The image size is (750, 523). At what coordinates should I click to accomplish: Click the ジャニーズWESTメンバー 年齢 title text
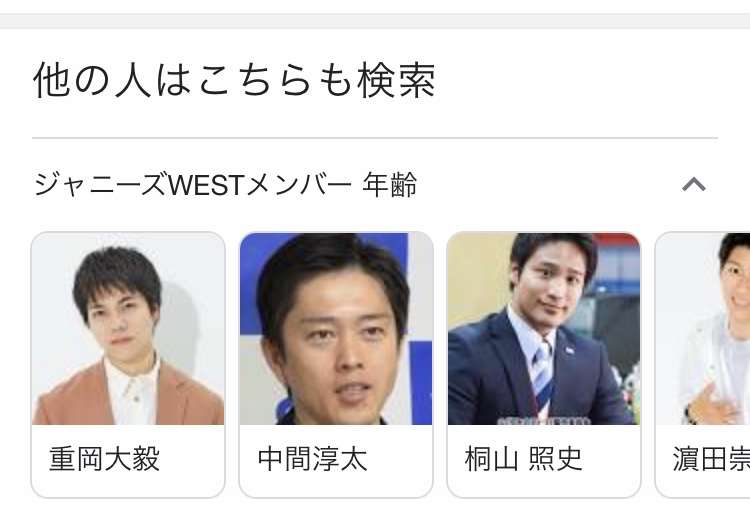(x=225, y=185)
